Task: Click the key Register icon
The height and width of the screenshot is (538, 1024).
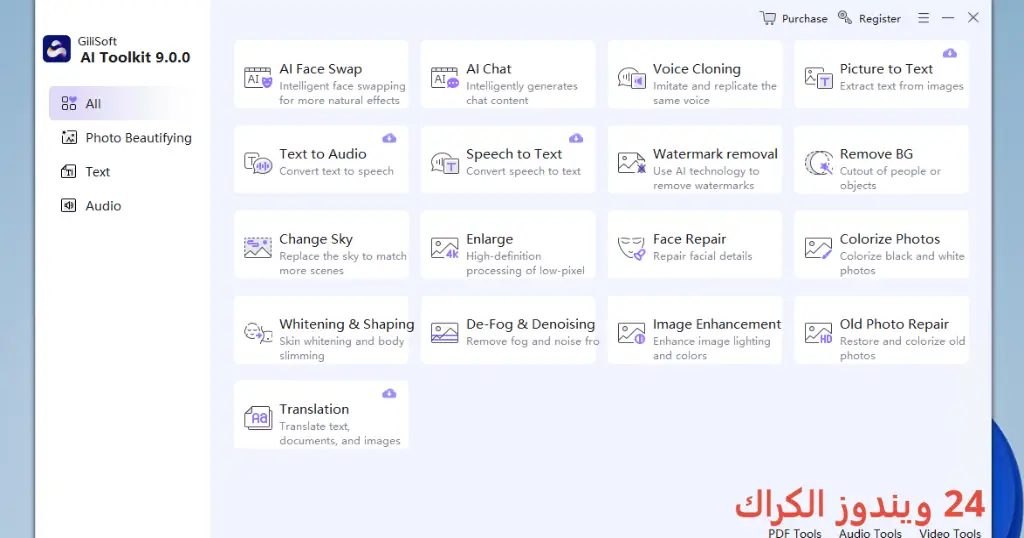Action: 845,18
